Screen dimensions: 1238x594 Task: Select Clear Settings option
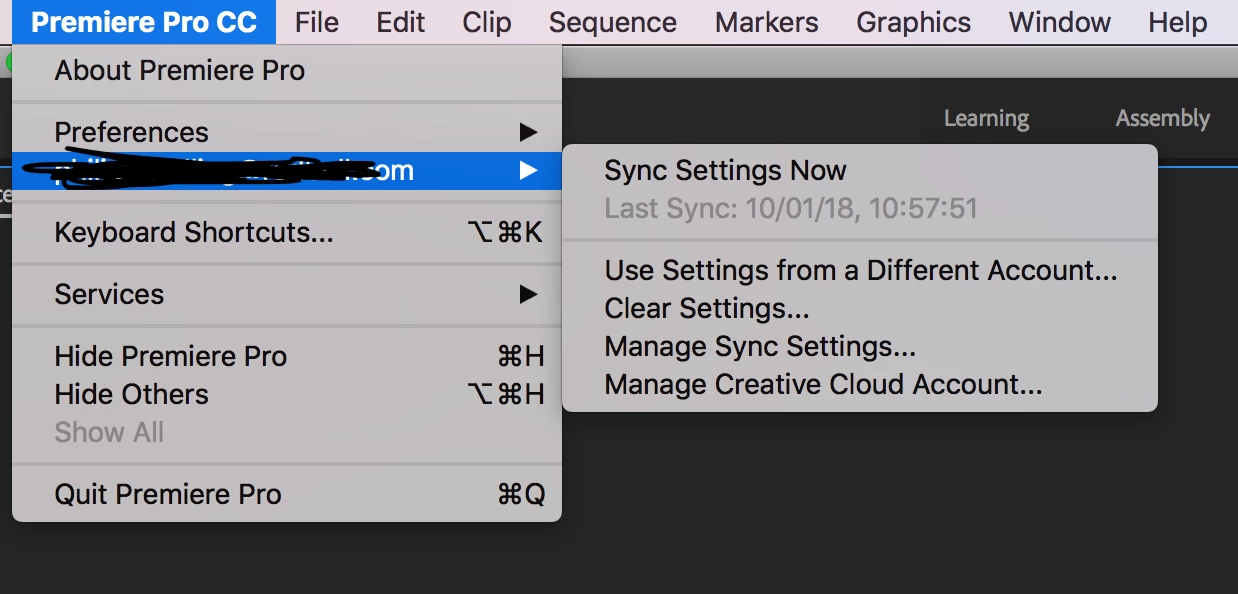(x=706, y=309)
